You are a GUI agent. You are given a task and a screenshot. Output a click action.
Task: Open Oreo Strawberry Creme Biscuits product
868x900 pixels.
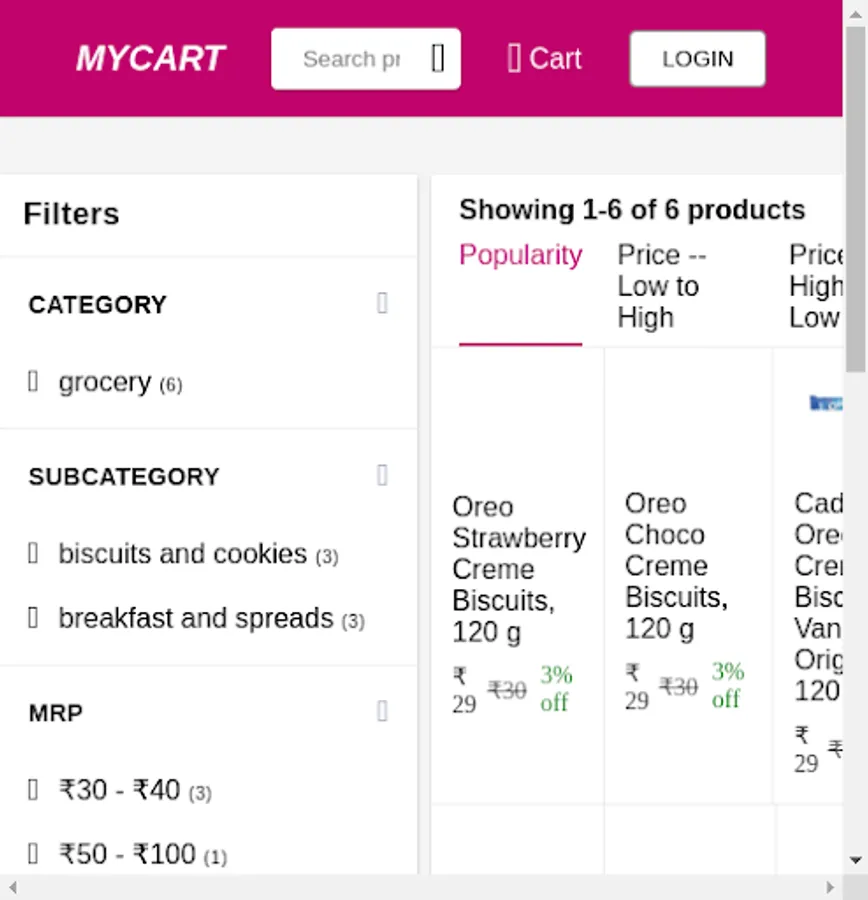click(517, 568)
